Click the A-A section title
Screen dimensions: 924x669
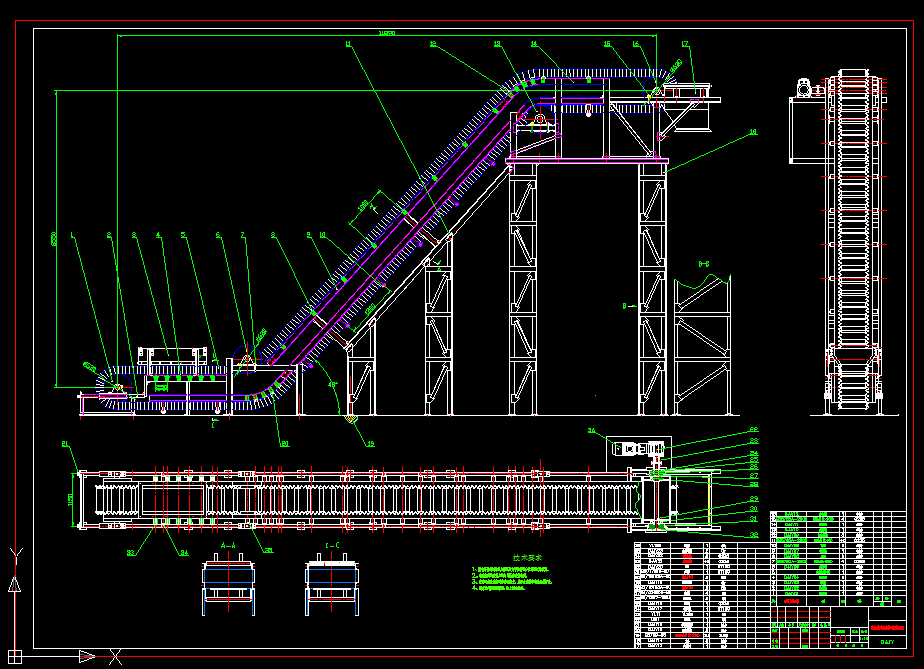[228, 545]
